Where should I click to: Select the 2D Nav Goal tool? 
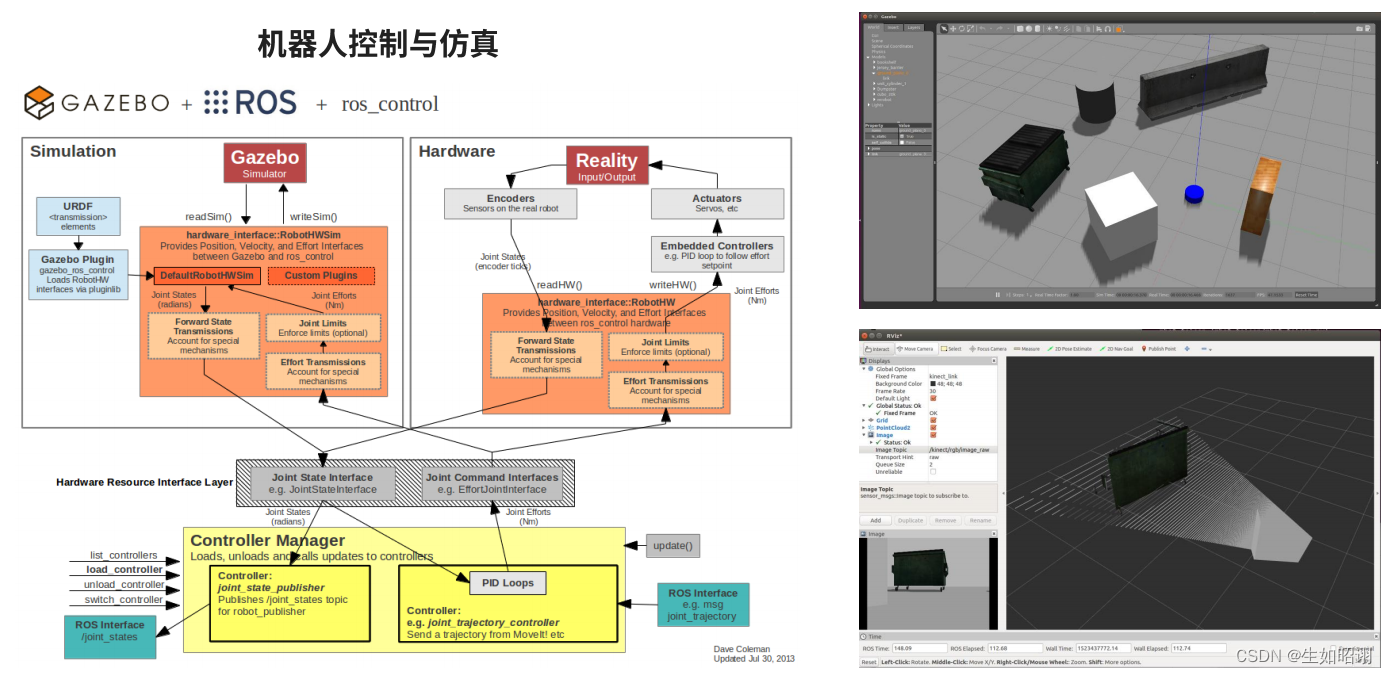[1116, 349]
